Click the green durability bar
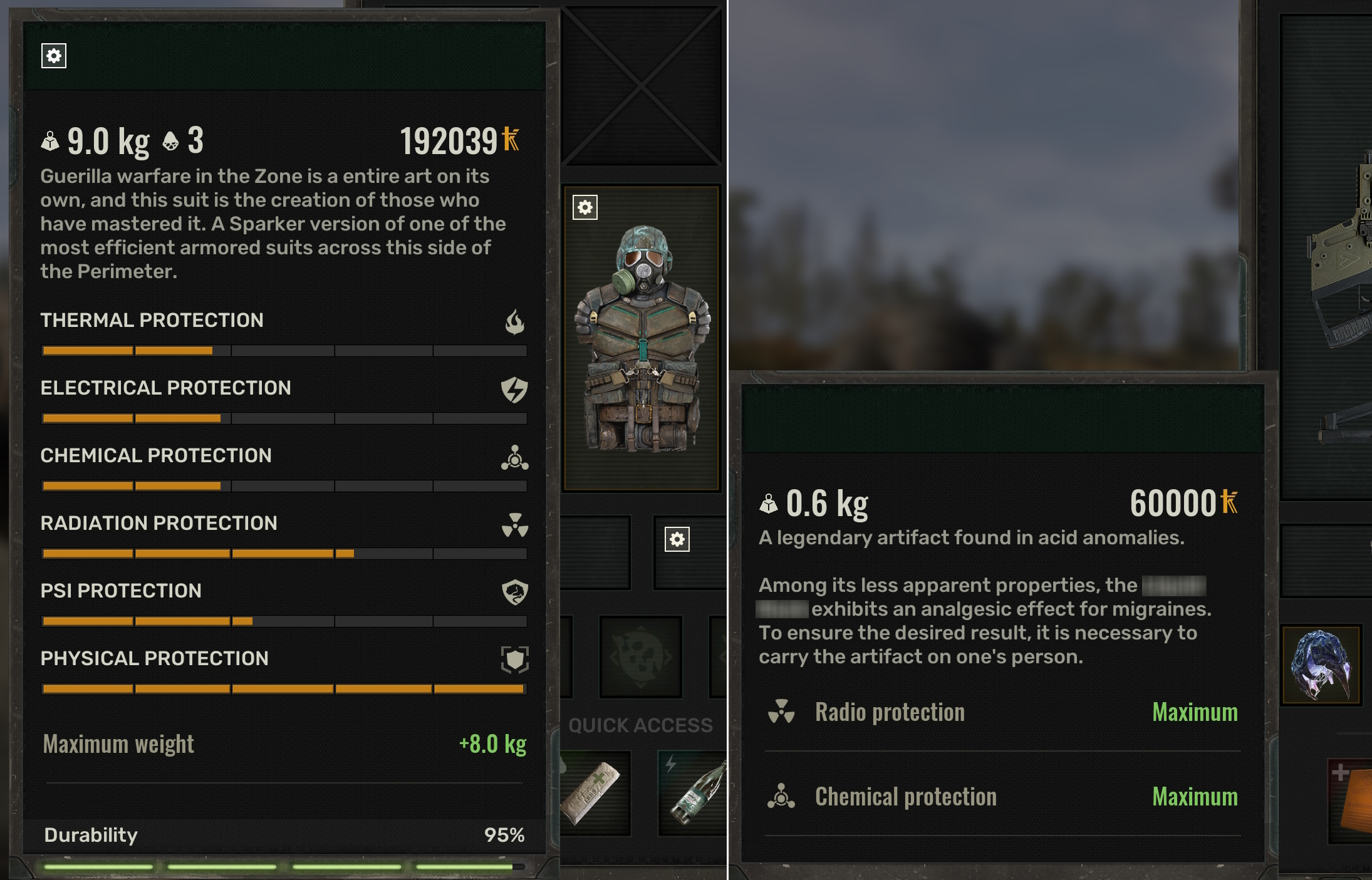This screenshot has height=880, width=1372. point(284,867)
